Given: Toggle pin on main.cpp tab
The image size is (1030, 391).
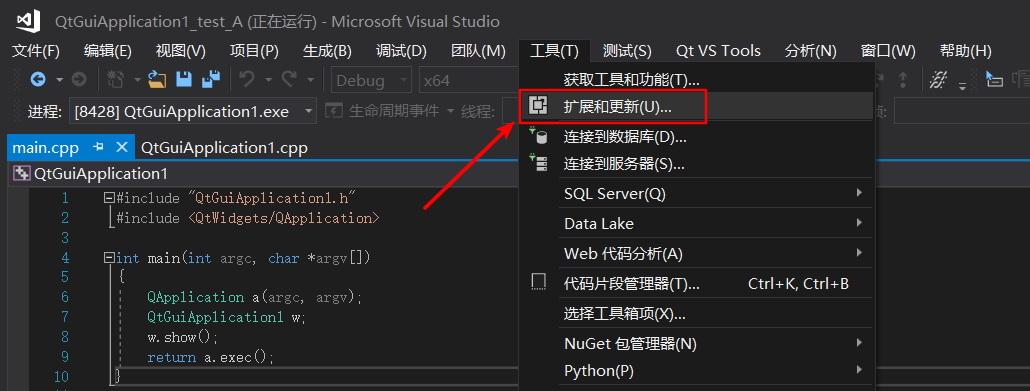Looking at the screenshot, I should tap(99, 147).
